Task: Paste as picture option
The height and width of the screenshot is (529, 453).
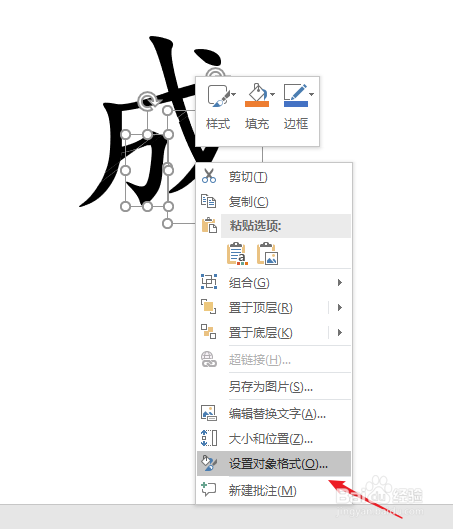Action: 267,253
